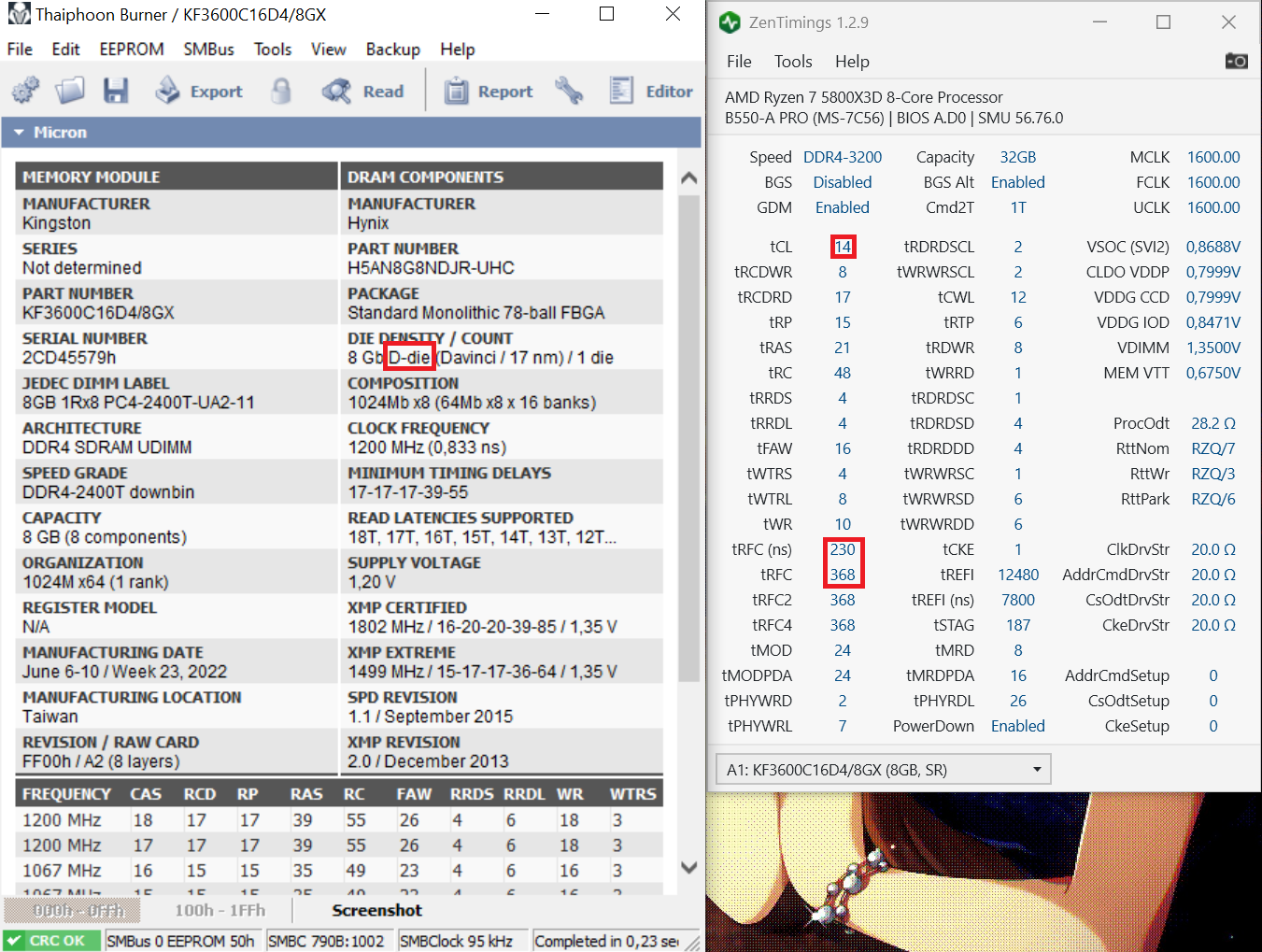Click the tCL value 14
The width and height of the screenshot is (1262, 952).
(x=843, y=247)
